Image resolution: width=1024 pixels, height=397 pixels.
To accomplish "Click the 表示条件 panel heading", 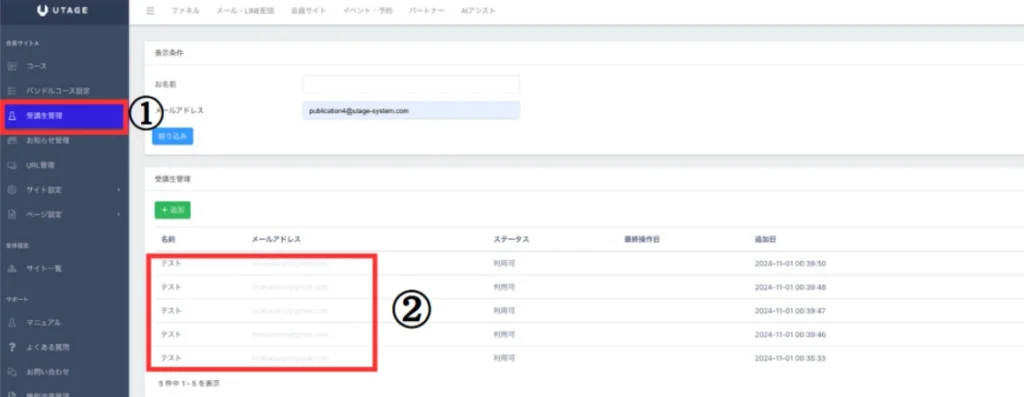I will 168,53.
